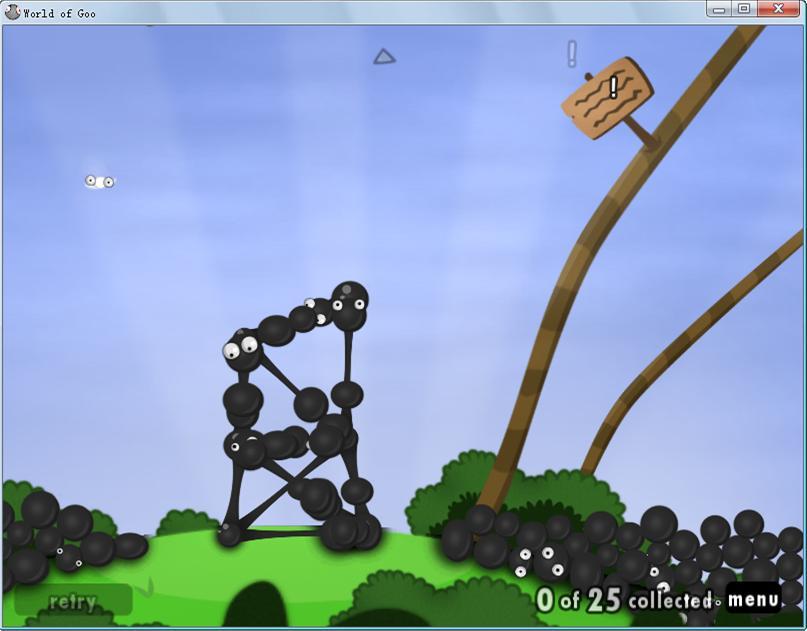807x631 pixels.
Task: Minimize the World of Goo window
Action: click(719, 9)
